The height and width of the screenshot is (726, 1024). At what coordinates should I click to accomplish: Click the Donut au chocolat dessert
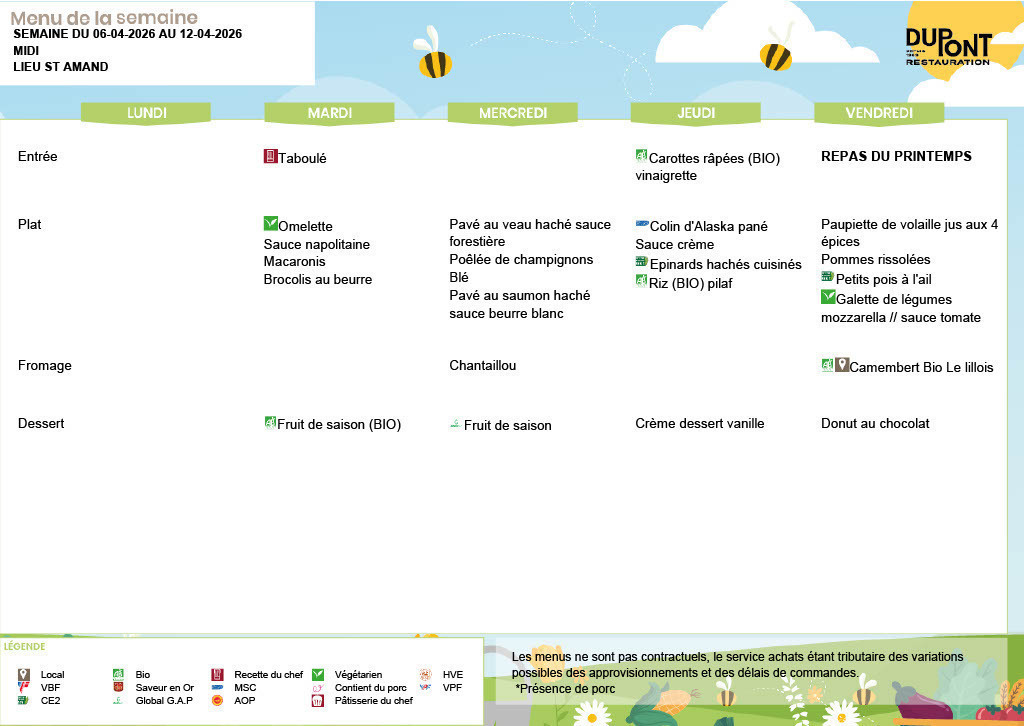click(875, 424)
